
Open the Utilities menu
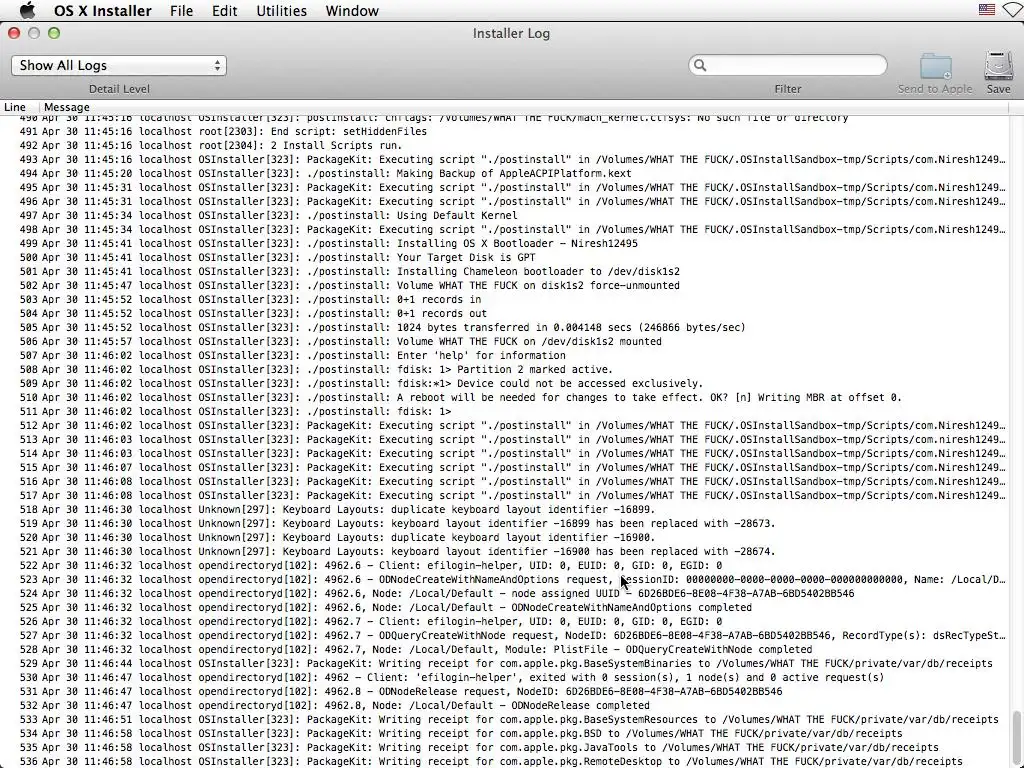pyautogui.click(x=281, y=10)
